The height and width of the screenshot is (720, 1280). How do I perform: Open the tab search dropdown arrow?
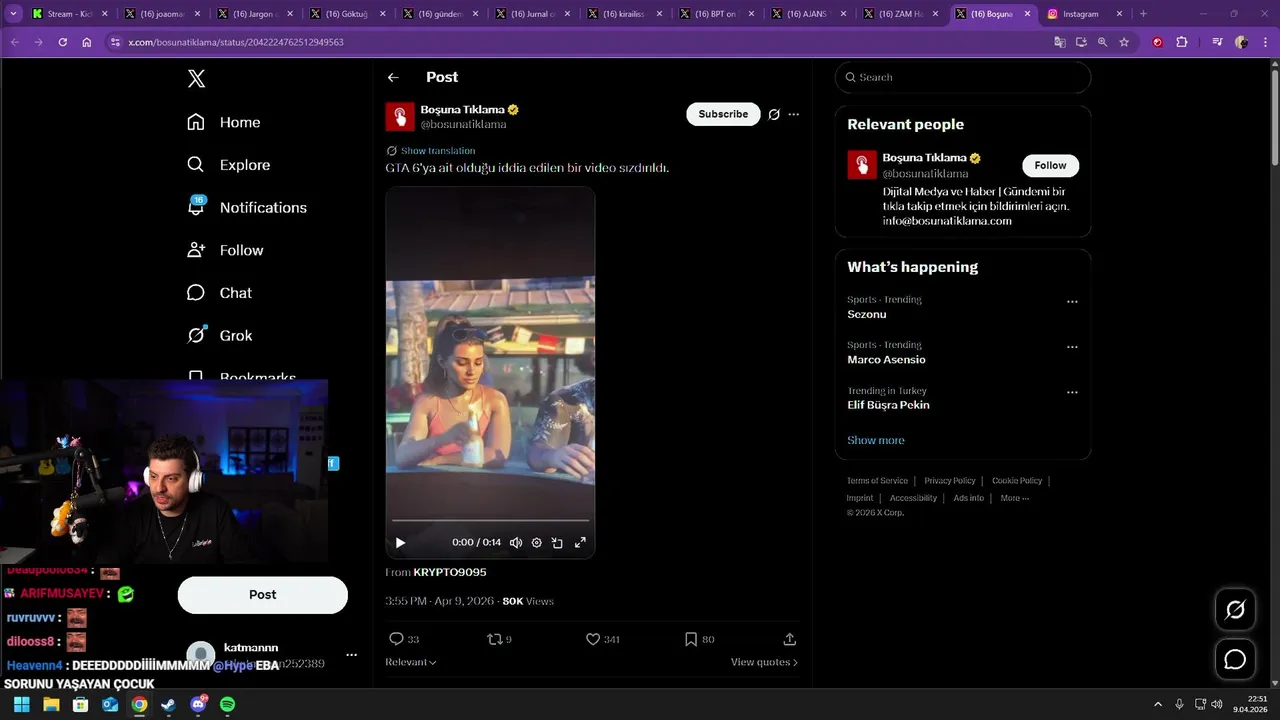click(x=13, y=14)
